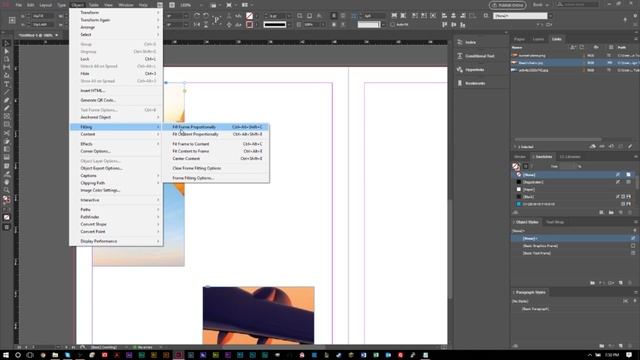The height and width of the screenshot is (360, 640).
Task: Open the stroke style dropdown
Action: pyautogui.click(x=289, y=24)
